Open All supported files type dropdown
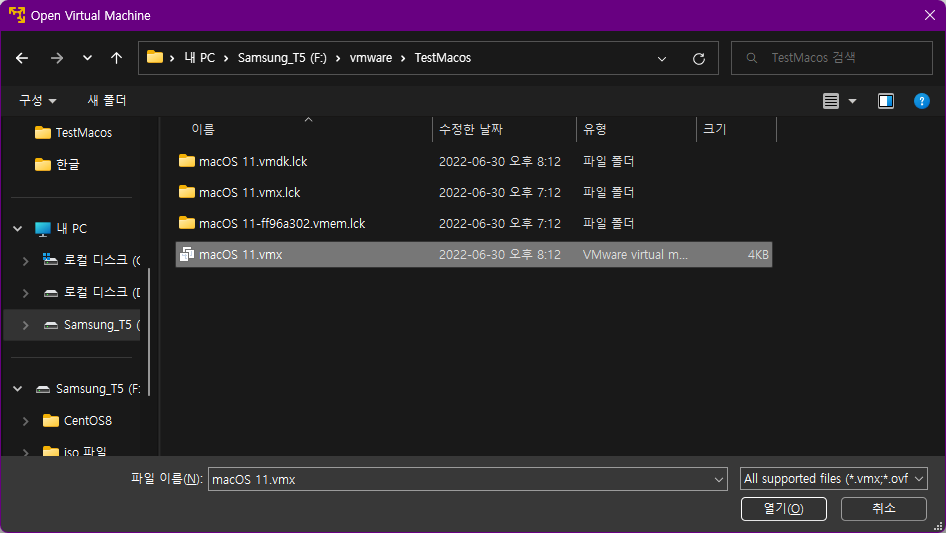The width and height of the screenshot is (946, 533). click(x=833, y=479)
